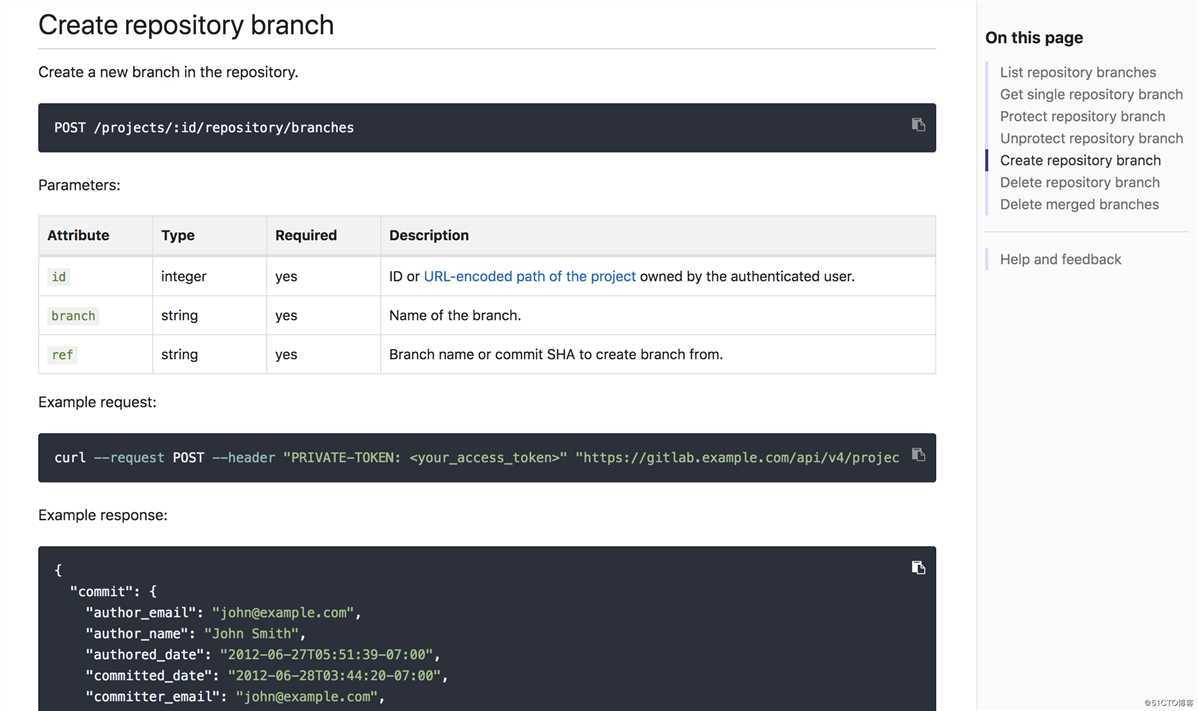Screen dimensions: 1198x711
Task: Click the authored_date line in response
Action: [x=263, y=654]
